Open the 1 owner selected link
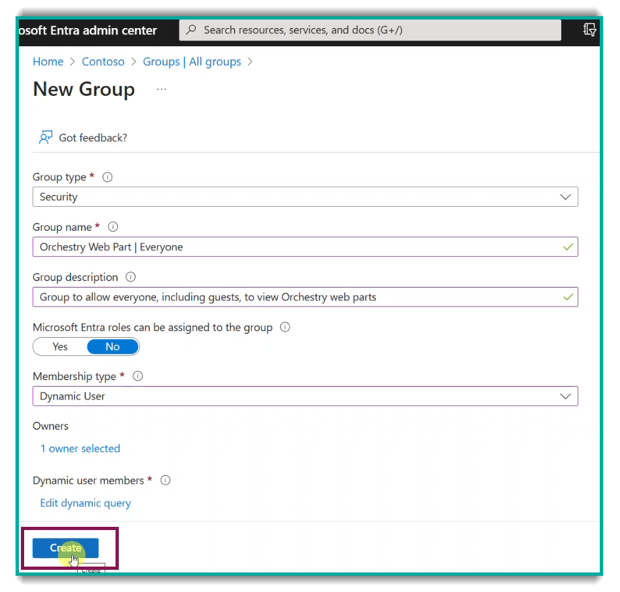Viewport: 620px width, 592px height. [80, 449]
